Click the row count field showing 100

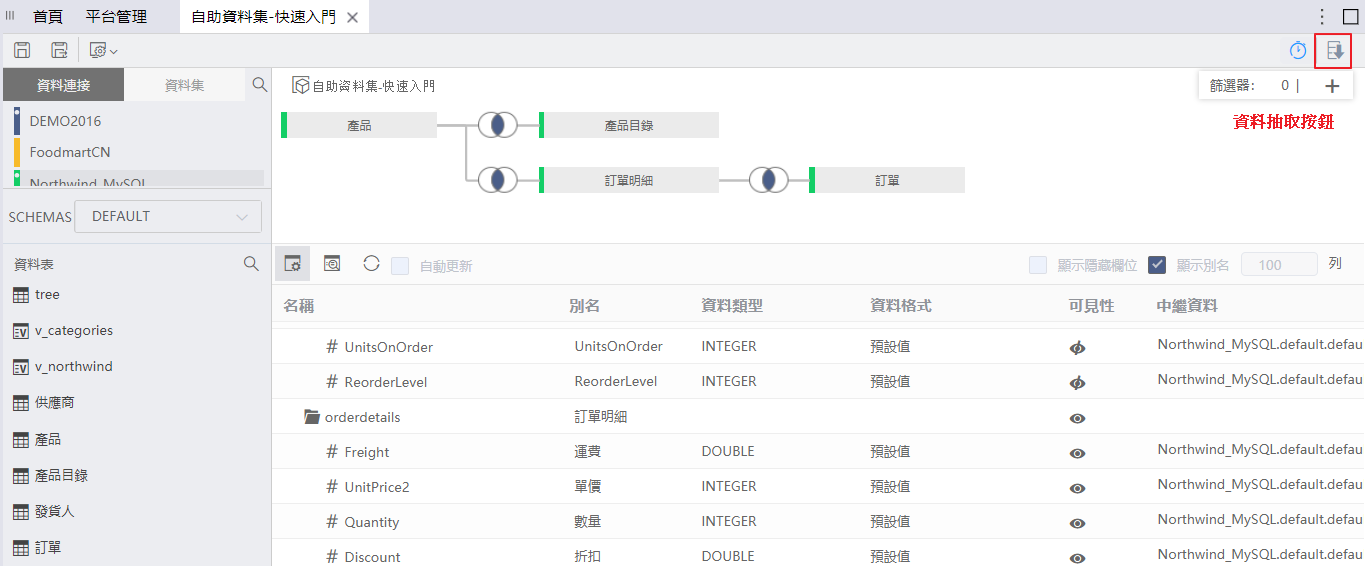click(1278, 265)
